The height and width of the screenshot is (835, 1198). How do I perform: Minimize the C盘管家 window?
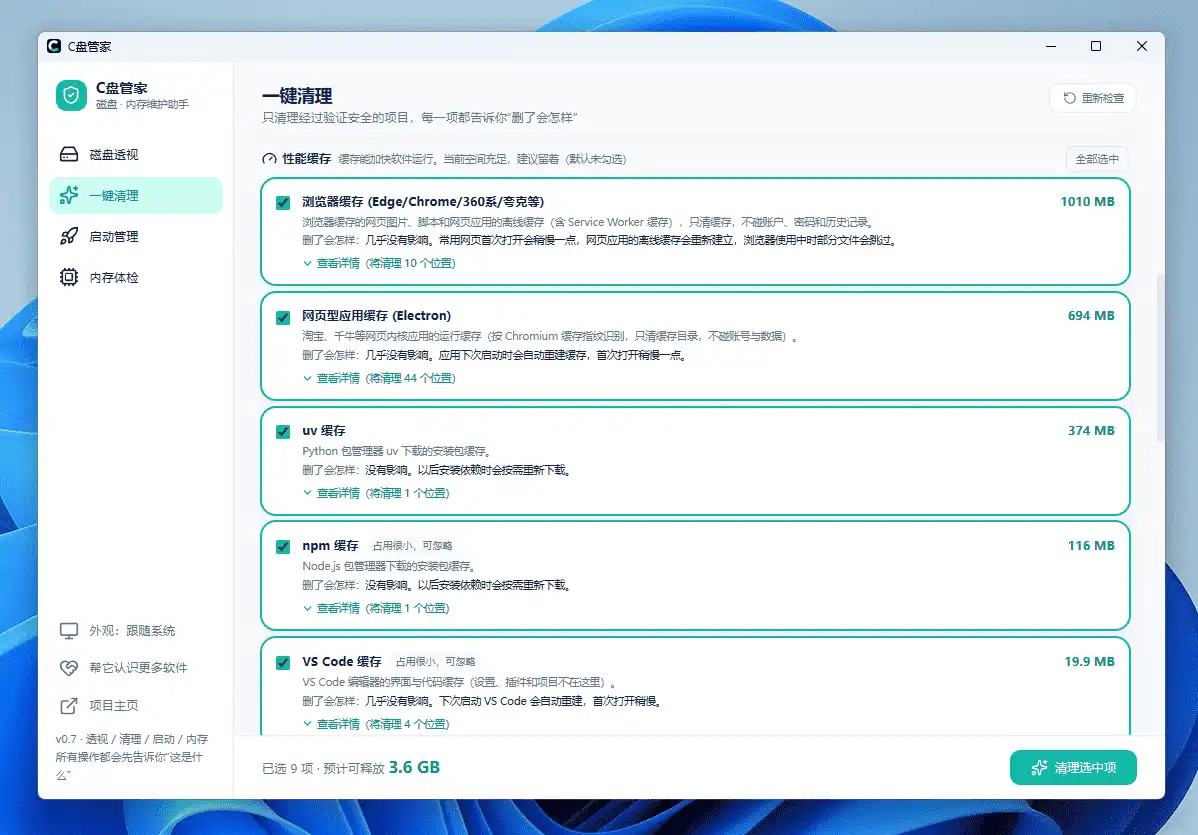[x=1051, y=47]
